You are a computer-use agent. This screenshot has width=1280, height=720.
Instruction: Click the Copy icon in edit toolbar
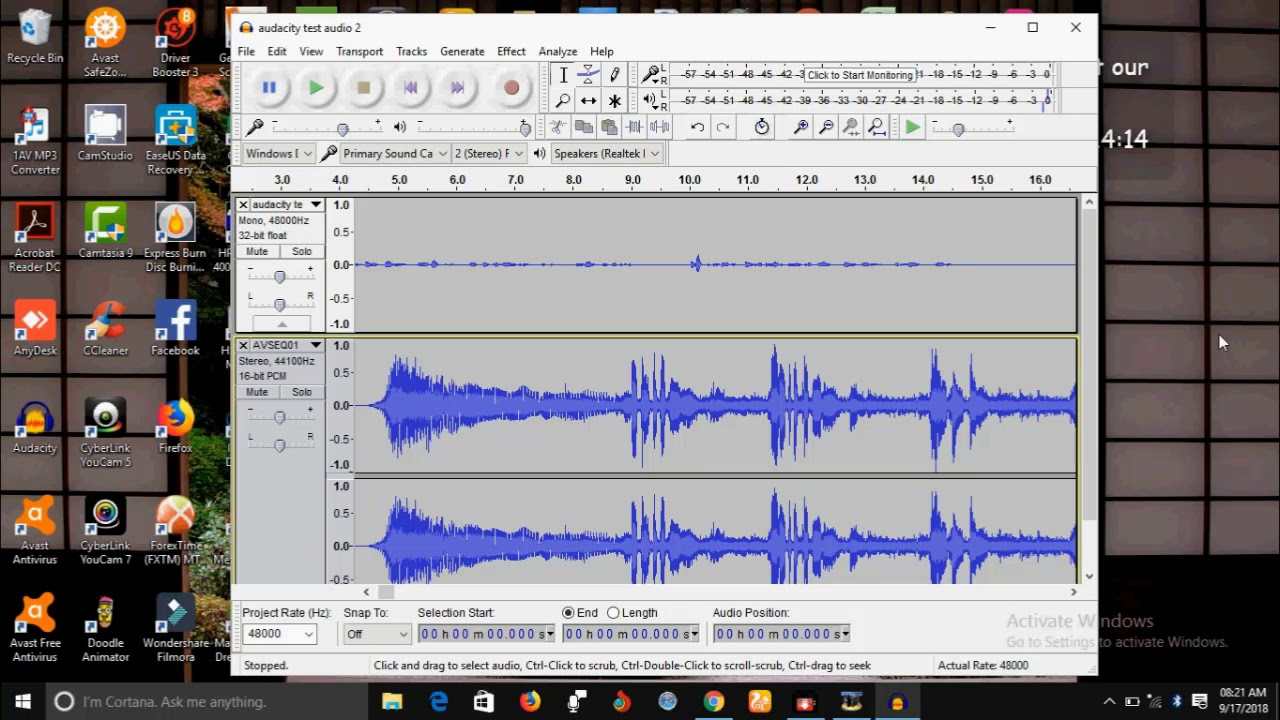[583, 127]
